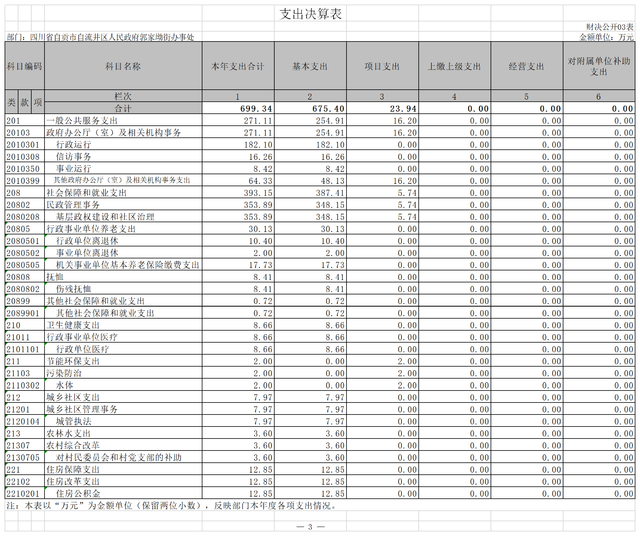This screenshot has width=640, height=536.
Task: Click the 水体 row name
Action: pos(64,385)
